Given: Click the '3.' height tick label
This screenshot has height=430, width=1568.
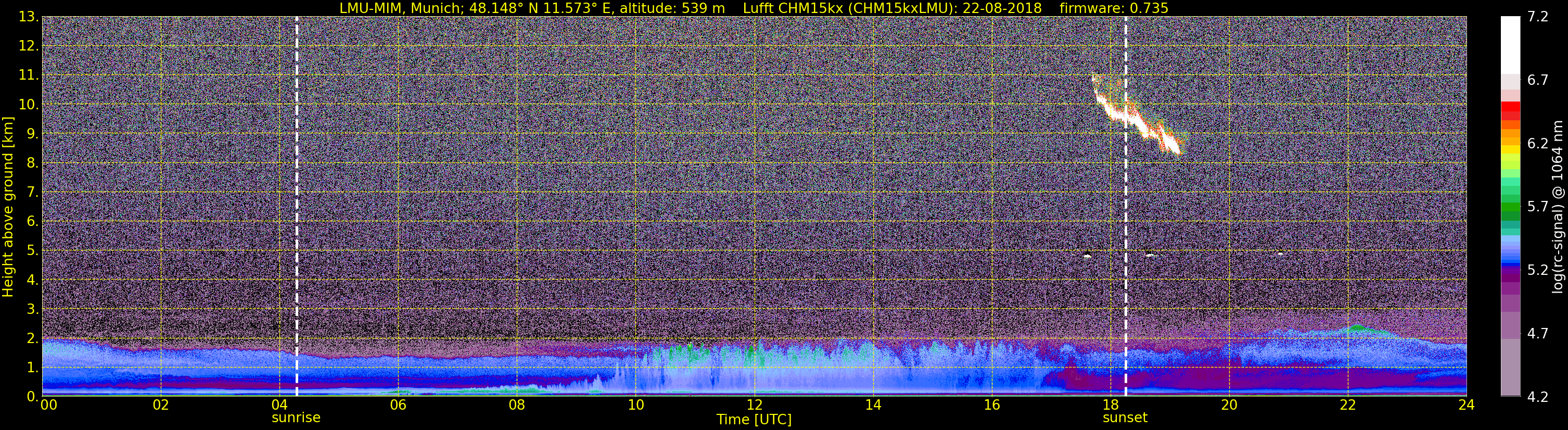Looking at the screenshot, I should click(x=32, y=309).
